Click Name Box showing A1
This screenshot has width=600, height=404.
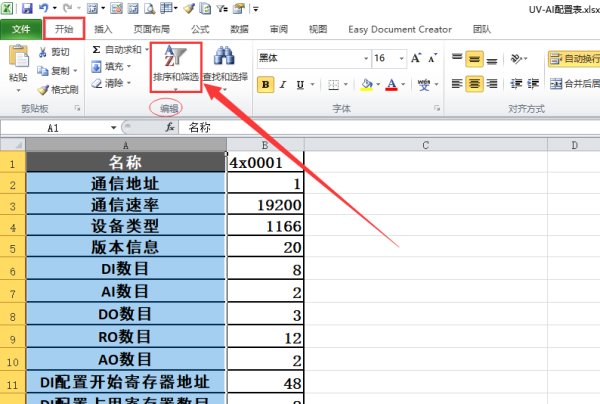[54, 128]
